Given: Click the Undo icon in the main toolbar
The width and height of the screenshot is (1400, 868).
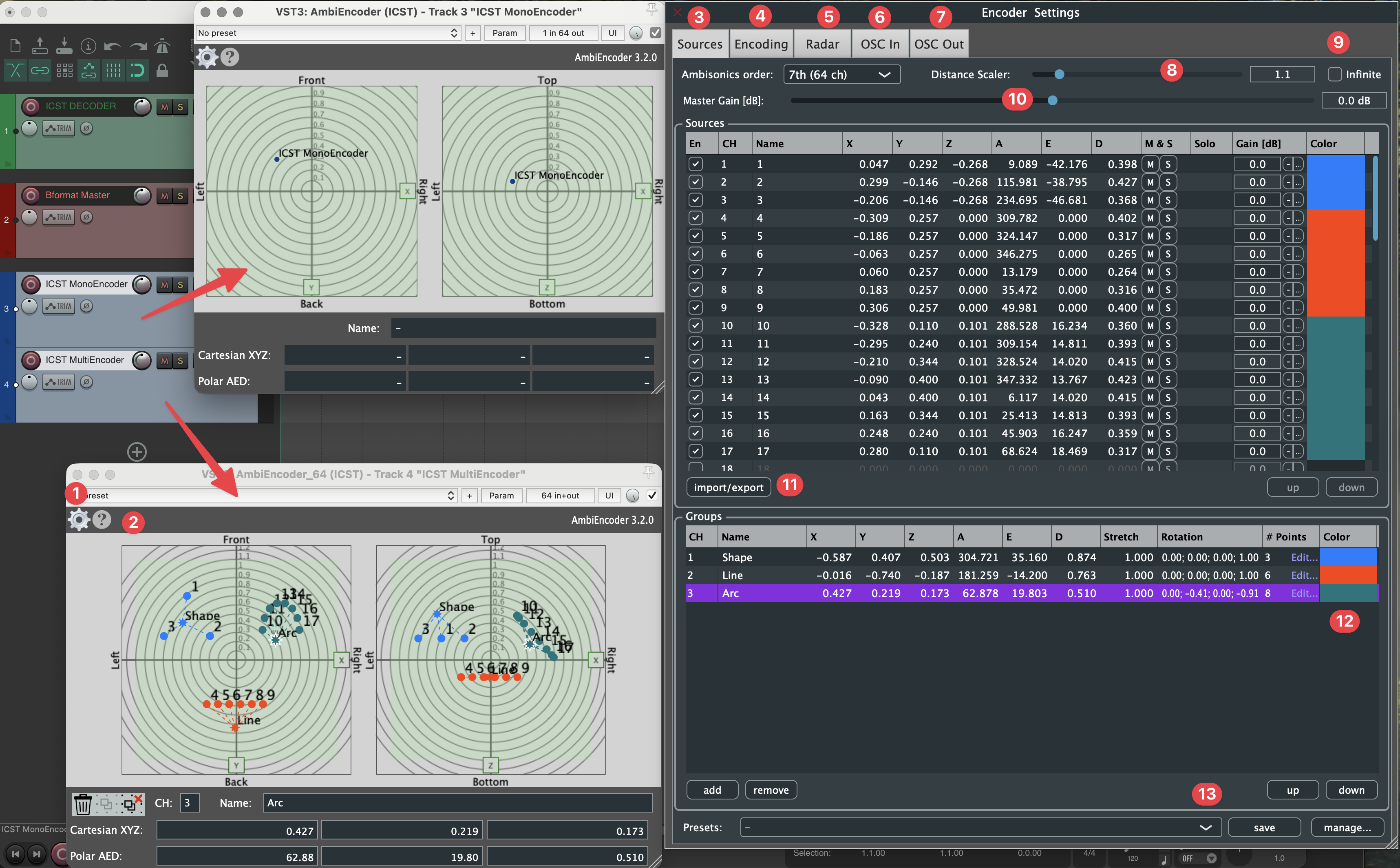Looking at the screenshot, I should (113, 46).
